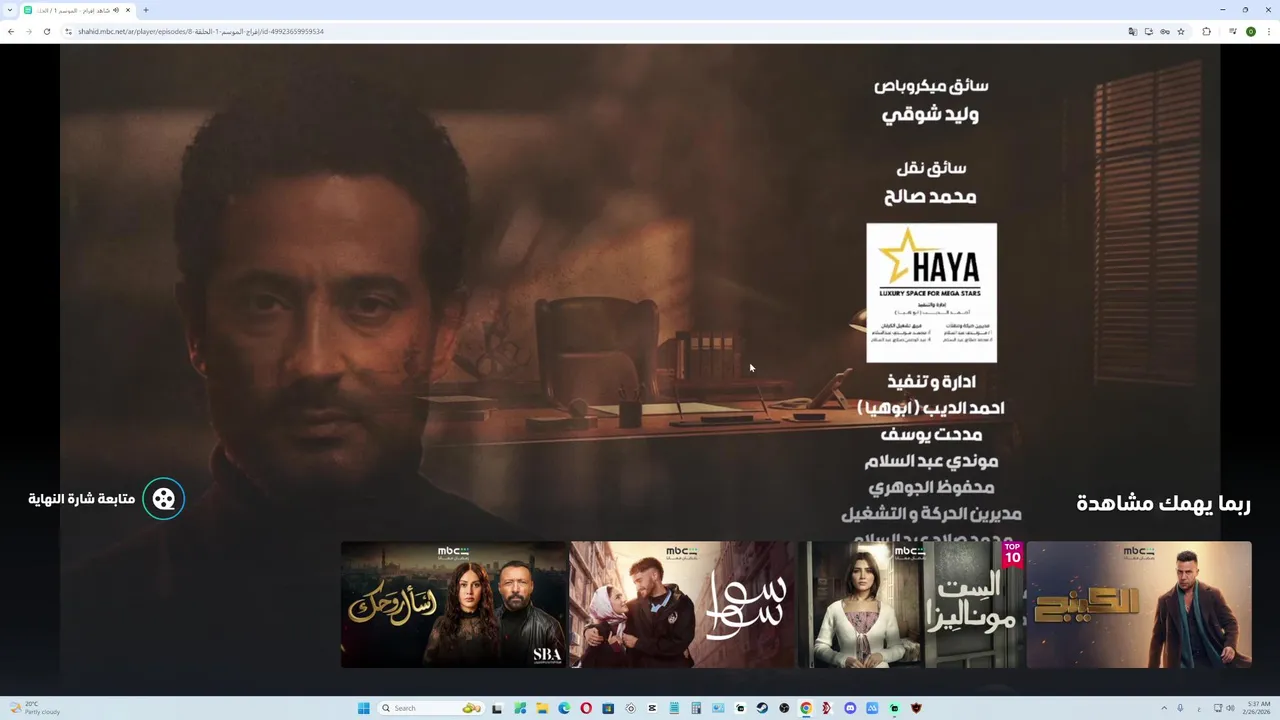Open the Chrome extensions puzzle icon
This screenshot has width=1280, height=720.
(1206, 31)
